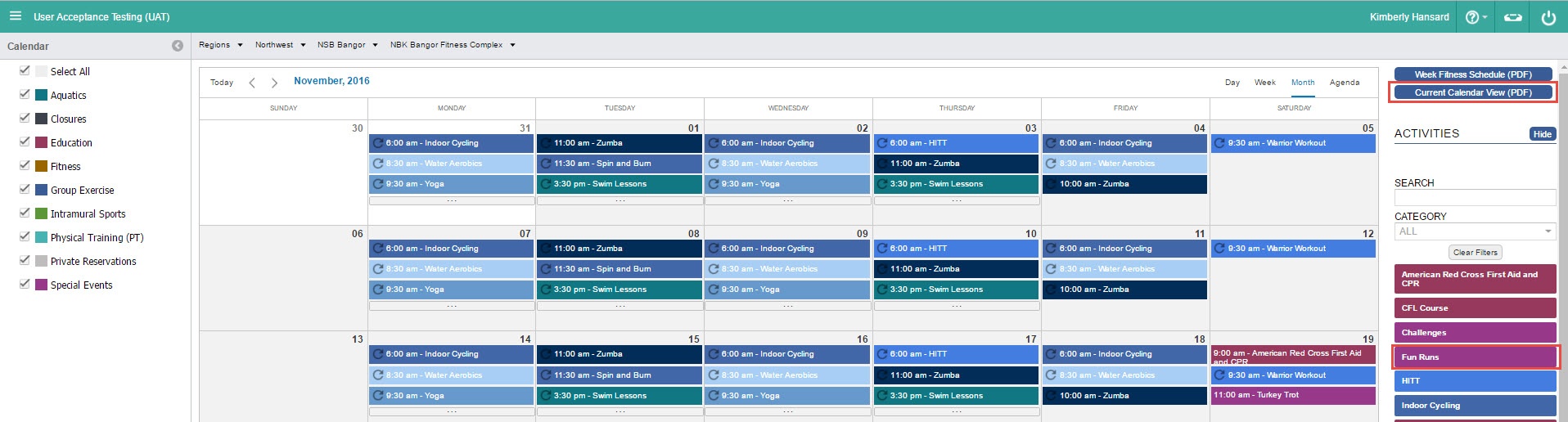
Task: Go to next month arrow
Action: [x=274, y=83]
